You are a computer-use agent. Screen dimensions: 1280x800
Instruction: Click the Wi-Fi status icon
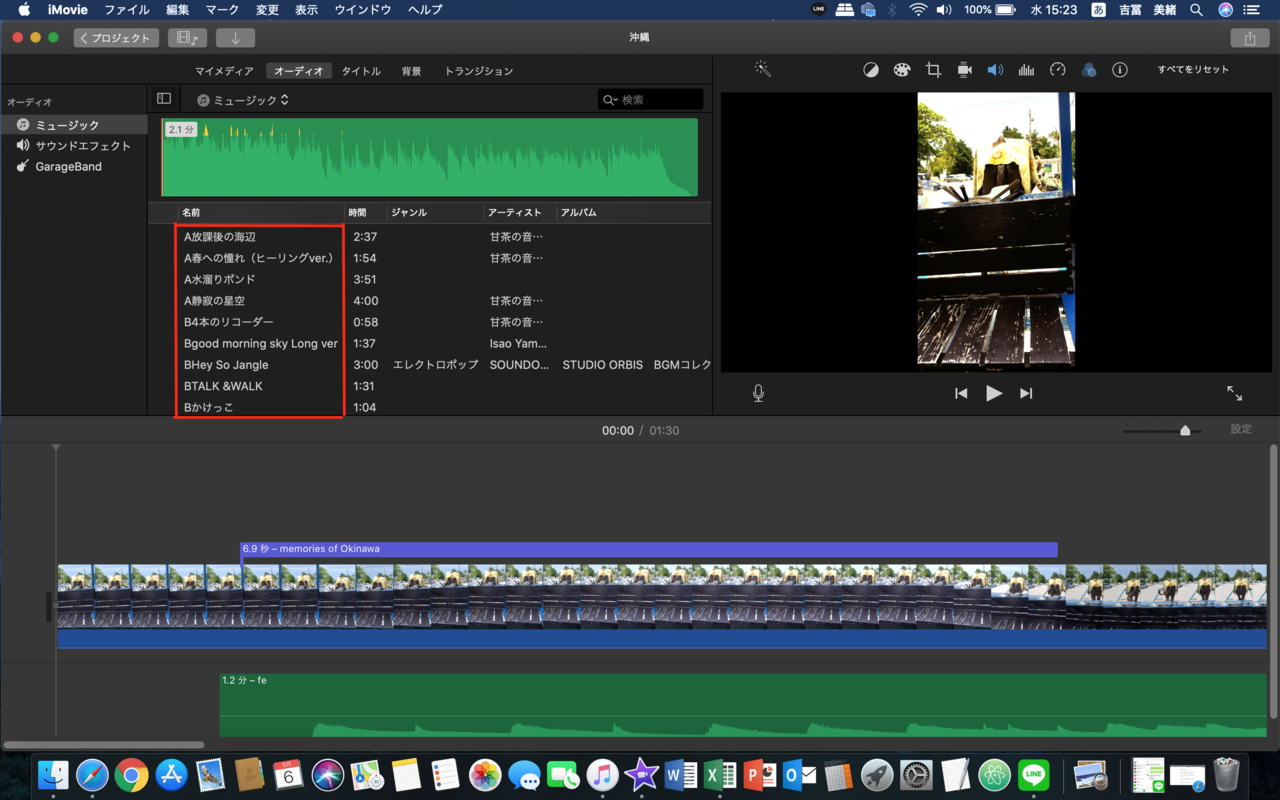coord(918,10)
